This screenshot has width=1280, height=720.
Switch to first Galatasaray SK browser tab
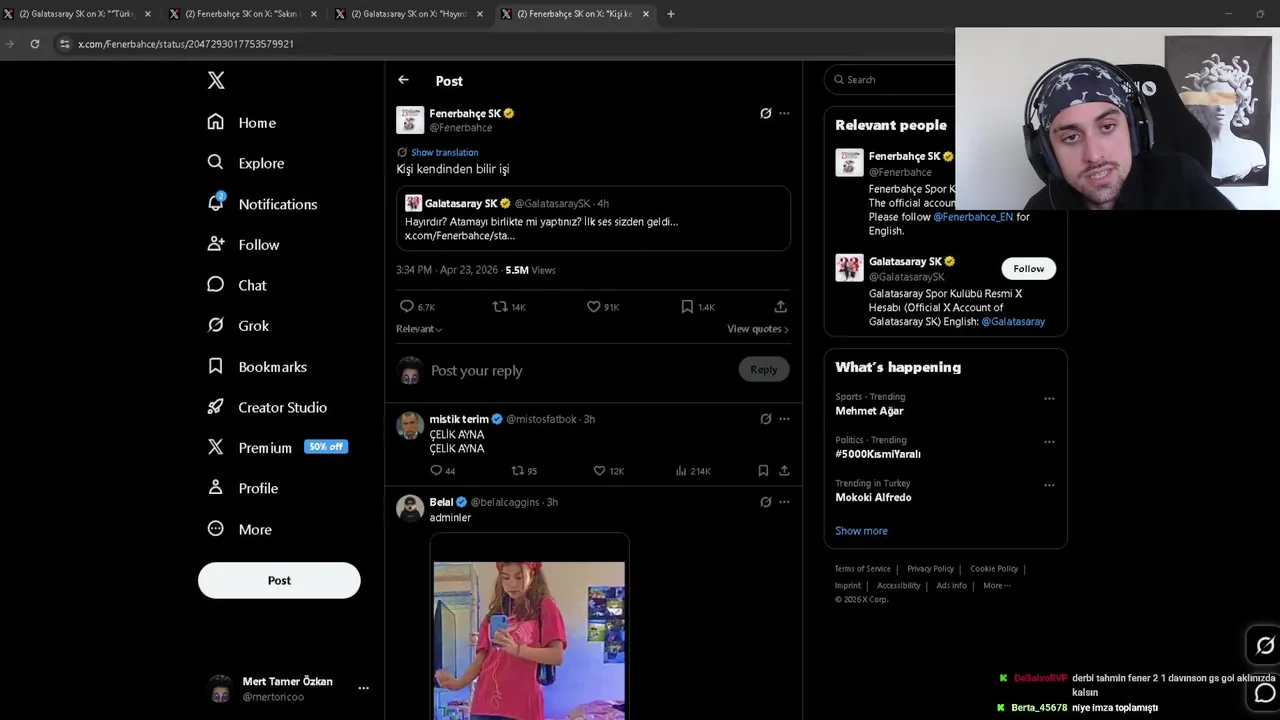[78, 14]
